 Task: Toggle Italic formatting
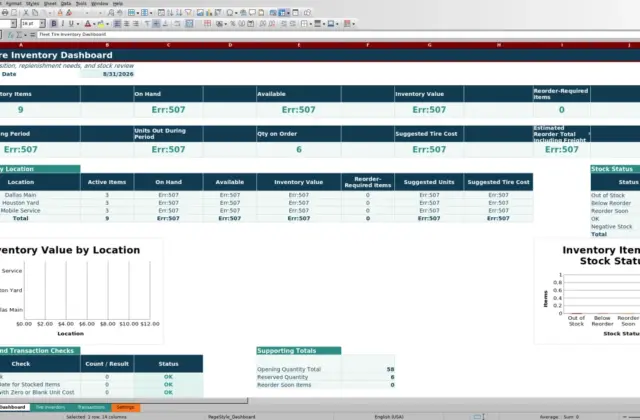pyautogui.click(x=62, y=24)
